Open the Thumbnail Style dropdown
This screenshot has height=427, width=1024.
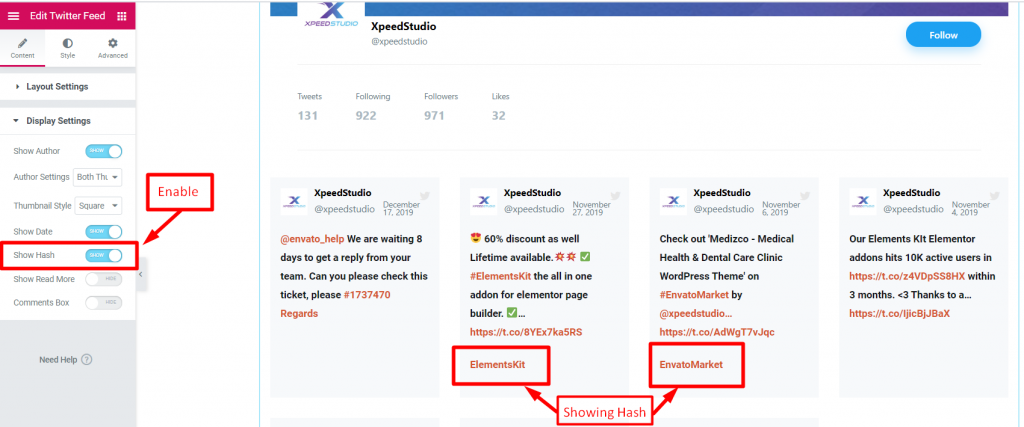tap(98, 206)
